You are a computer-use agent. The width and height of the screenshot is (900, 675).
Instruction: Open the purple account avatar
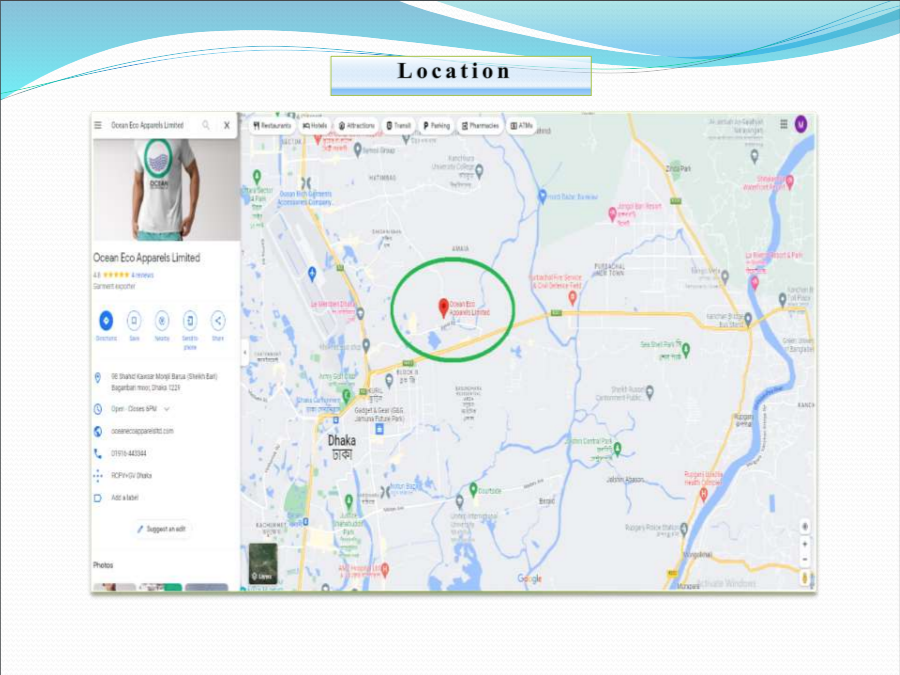801,124
